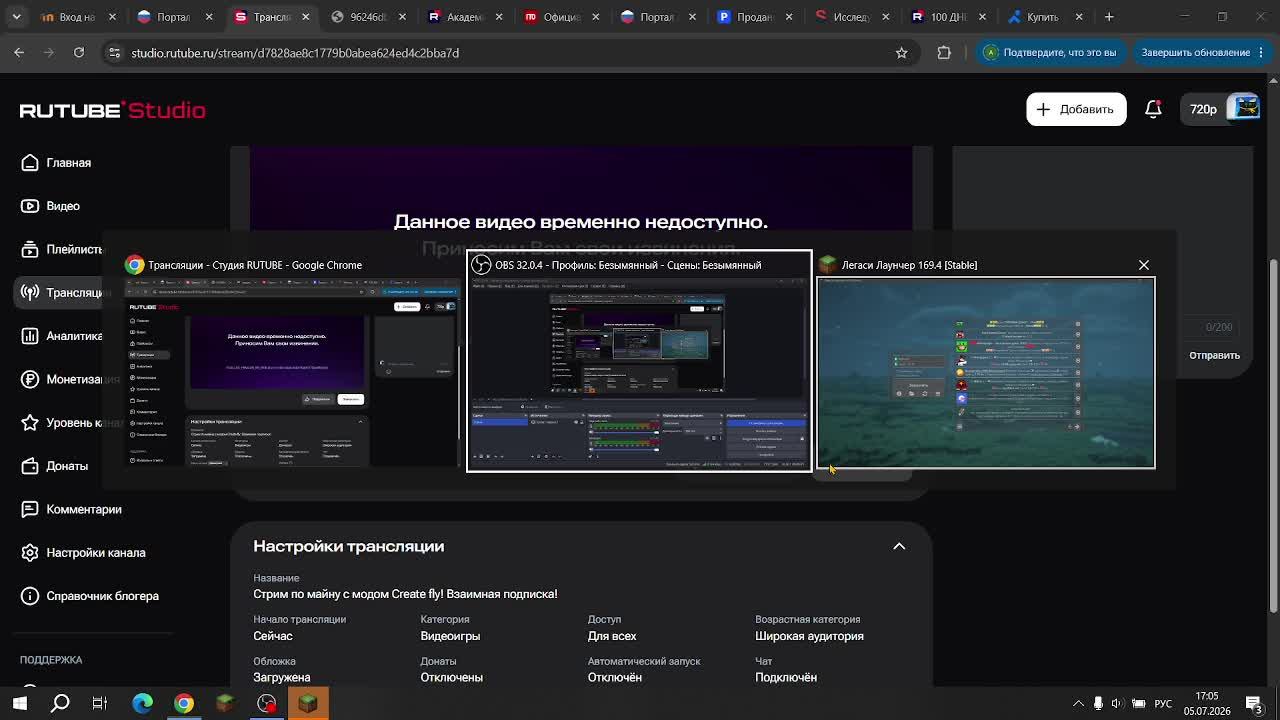This screenshot has width=1280, height=720.
Task: Open the Монетизация sidebar section
Action: (70, 379)
